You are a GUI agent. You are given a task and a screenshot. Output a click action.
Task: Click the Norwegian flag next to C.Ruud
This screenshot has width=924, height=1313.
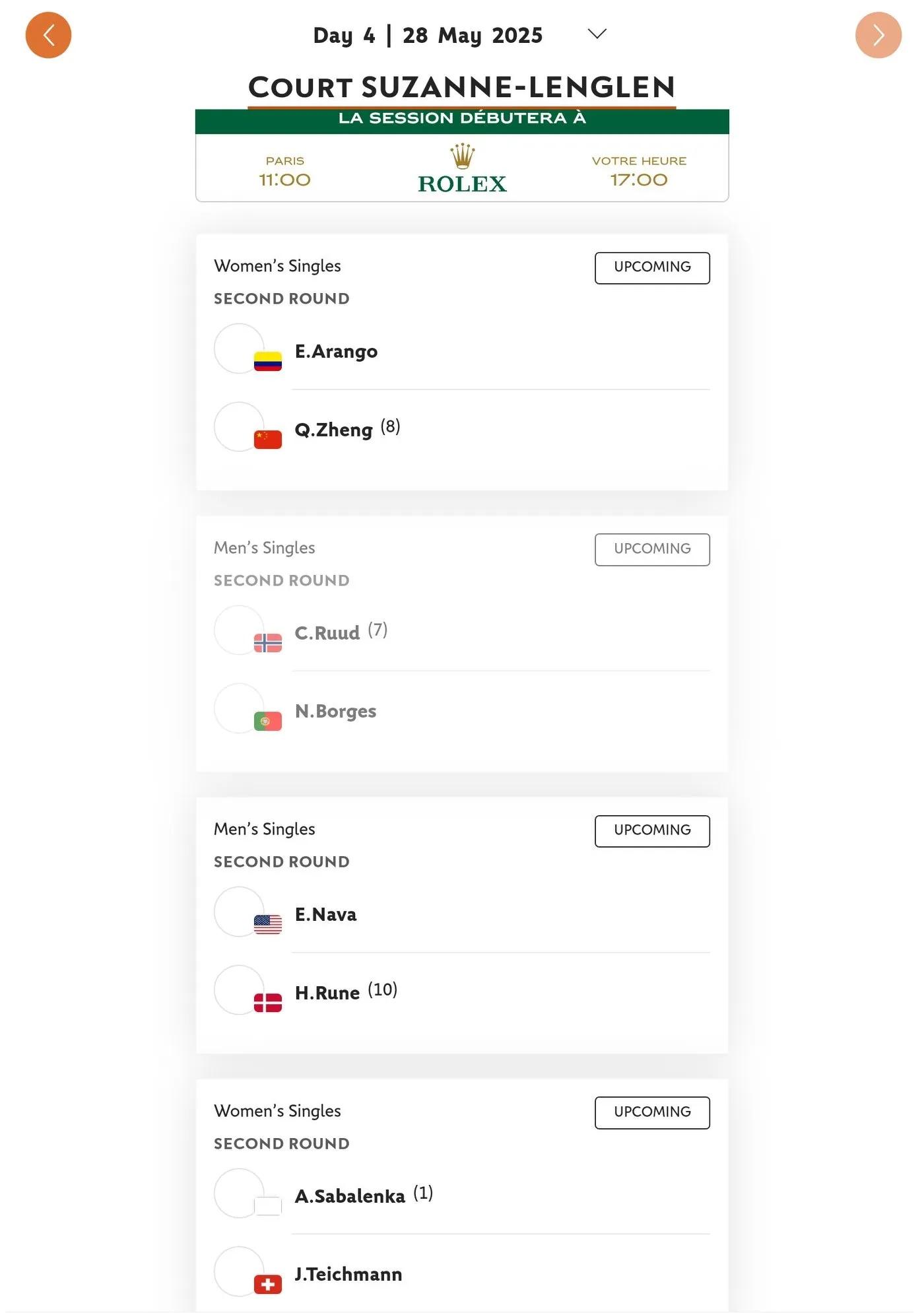click(268, 642)
